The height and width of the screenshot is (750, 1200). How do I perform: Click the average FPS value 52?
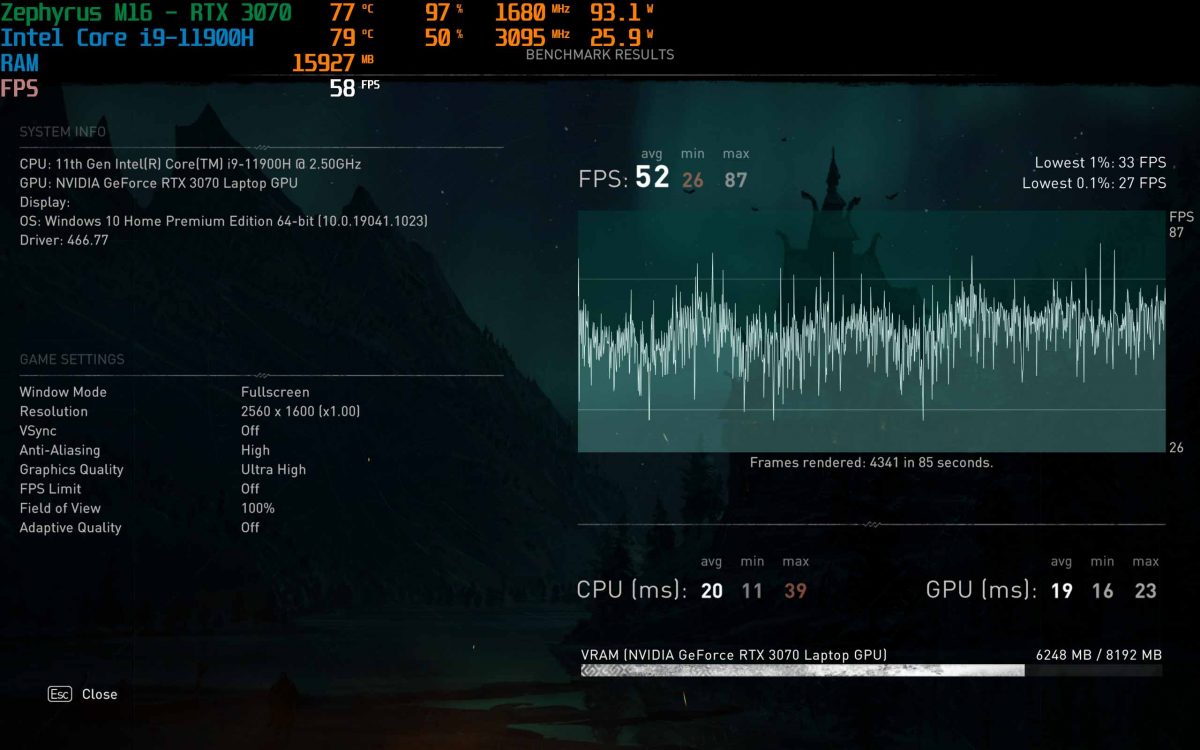[x=652, y=179]
